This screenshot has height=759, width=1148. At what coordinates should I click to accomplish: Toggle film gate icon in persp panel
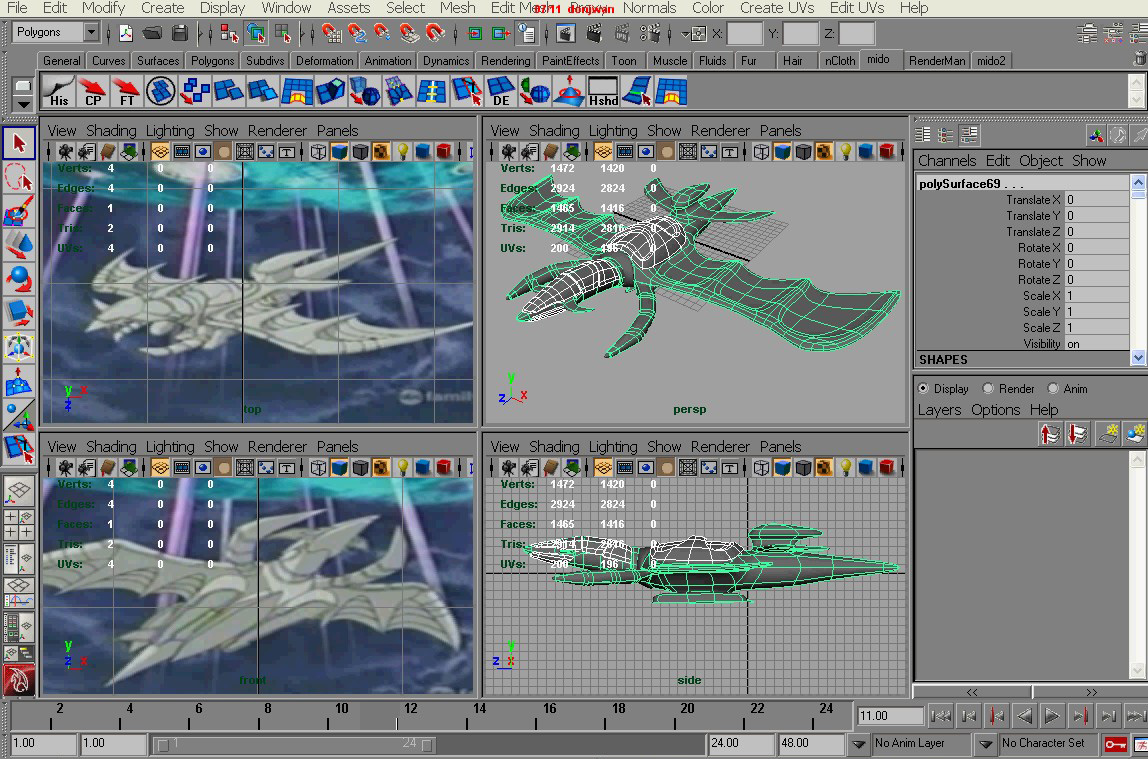pos(625,152)
